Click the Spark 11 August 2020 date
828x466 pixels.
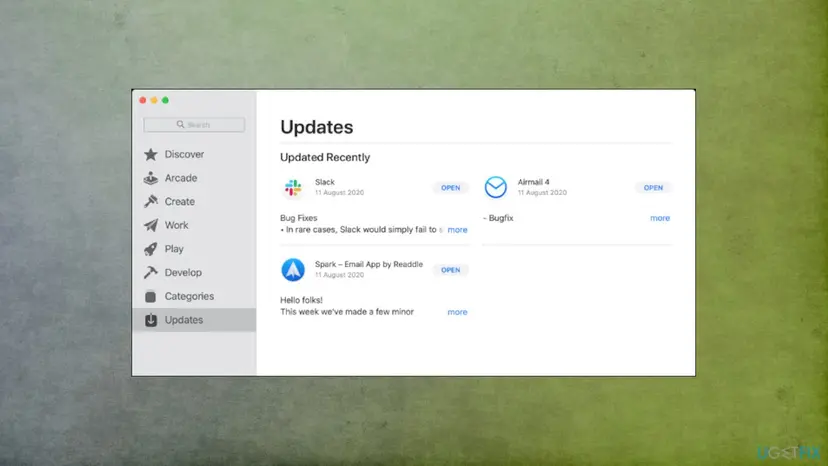click(x=339, y=275)
